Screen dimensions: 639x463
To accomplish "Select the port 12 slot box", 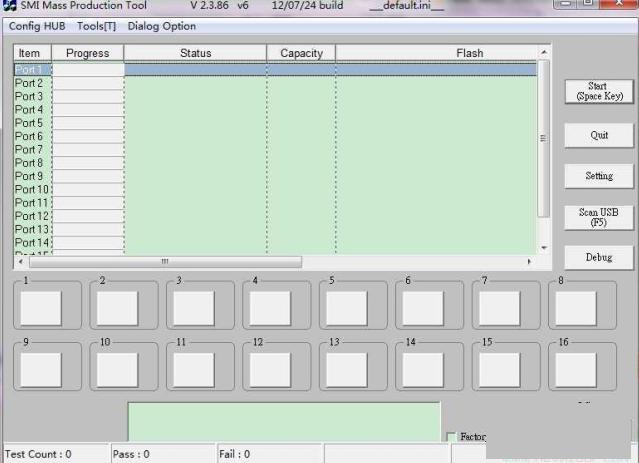I will [270, 369].
